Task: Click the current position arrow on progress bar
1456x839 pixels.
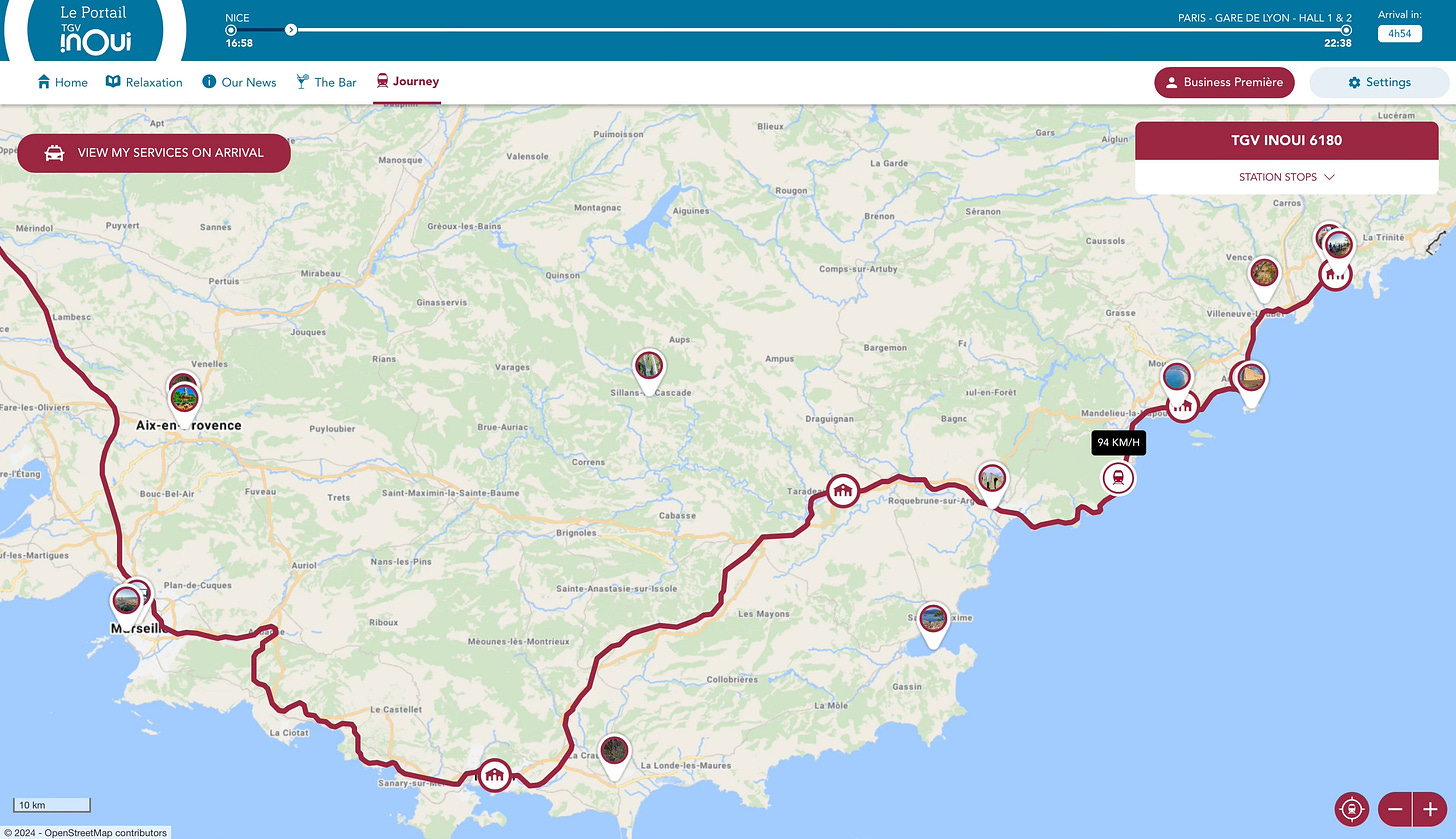Action: tap(291, 30)
